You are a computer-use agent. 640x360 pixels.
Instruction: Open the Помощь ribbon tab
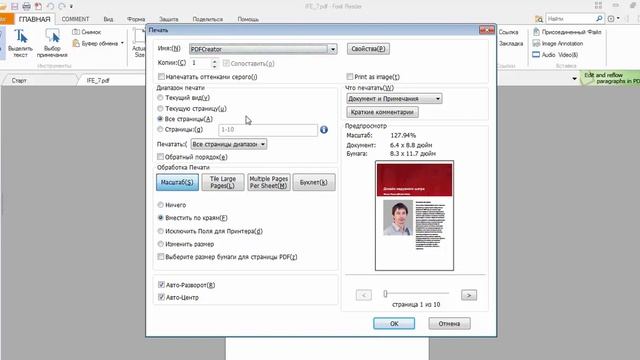[248, 19]
